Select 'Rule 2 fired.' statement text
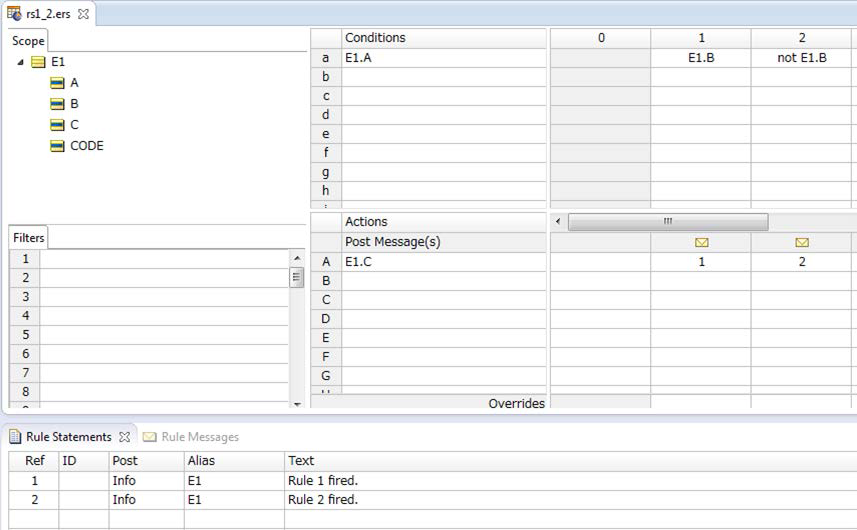 322,500
